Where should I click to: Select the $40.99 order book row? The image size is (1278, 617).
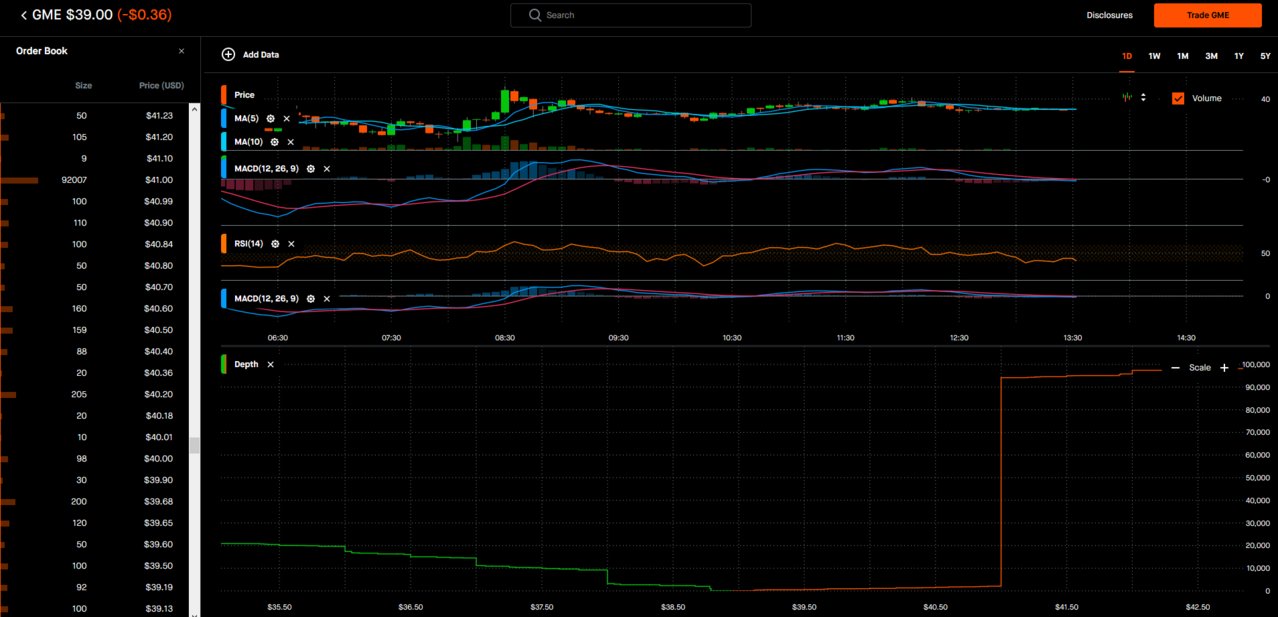pyautogui.click(x=94, y=202)
